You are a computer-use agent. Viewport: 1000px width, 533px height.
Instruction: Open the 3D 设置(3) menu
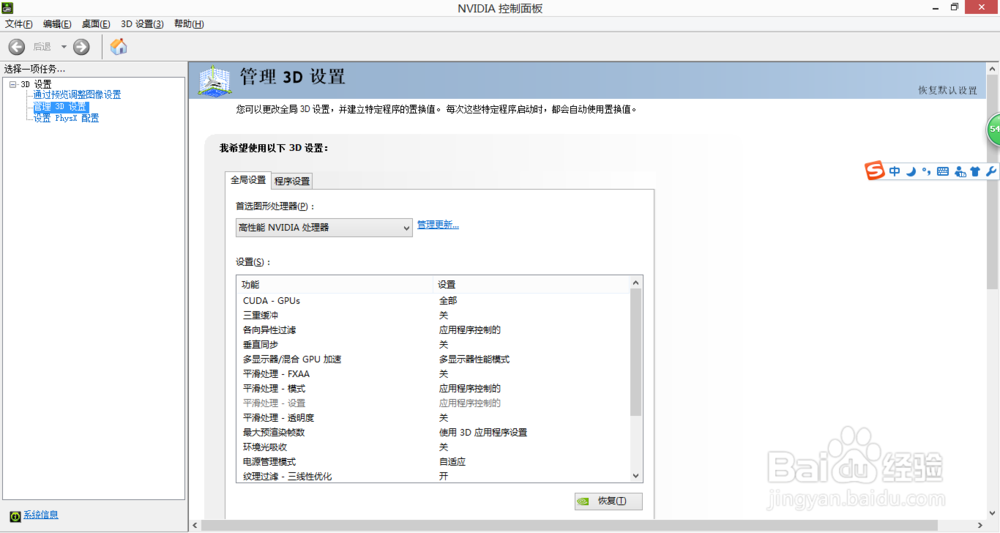click(x=142, y=24)
